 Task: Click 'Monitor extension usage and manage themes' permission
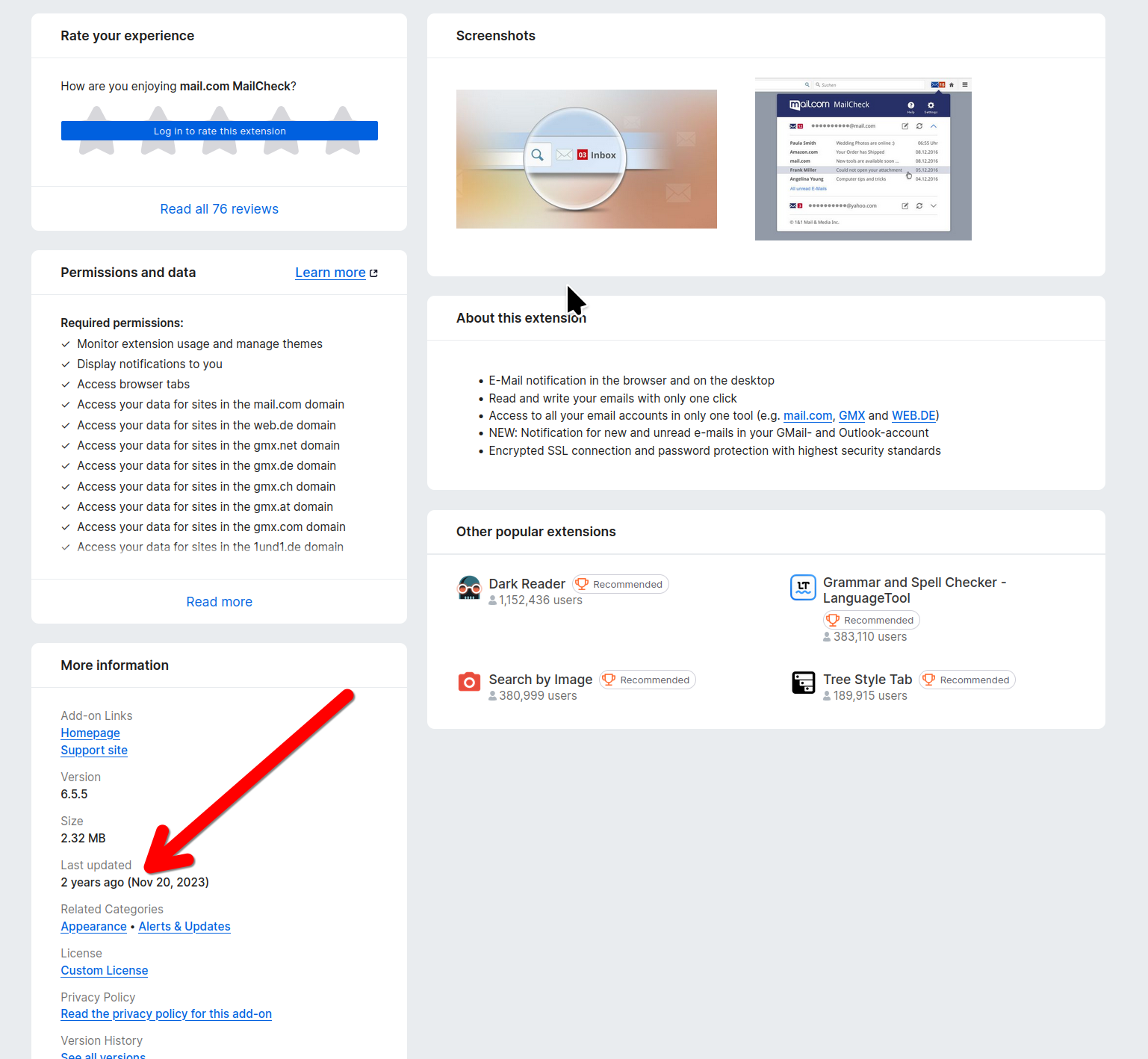[x=199, y=344]
